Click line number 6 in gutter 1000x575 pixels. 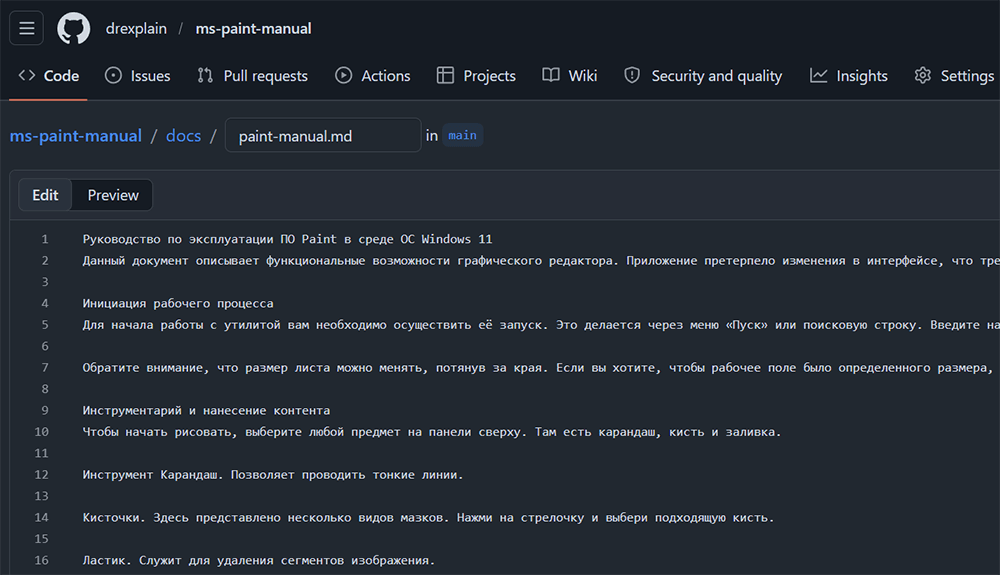pos(45,346)
